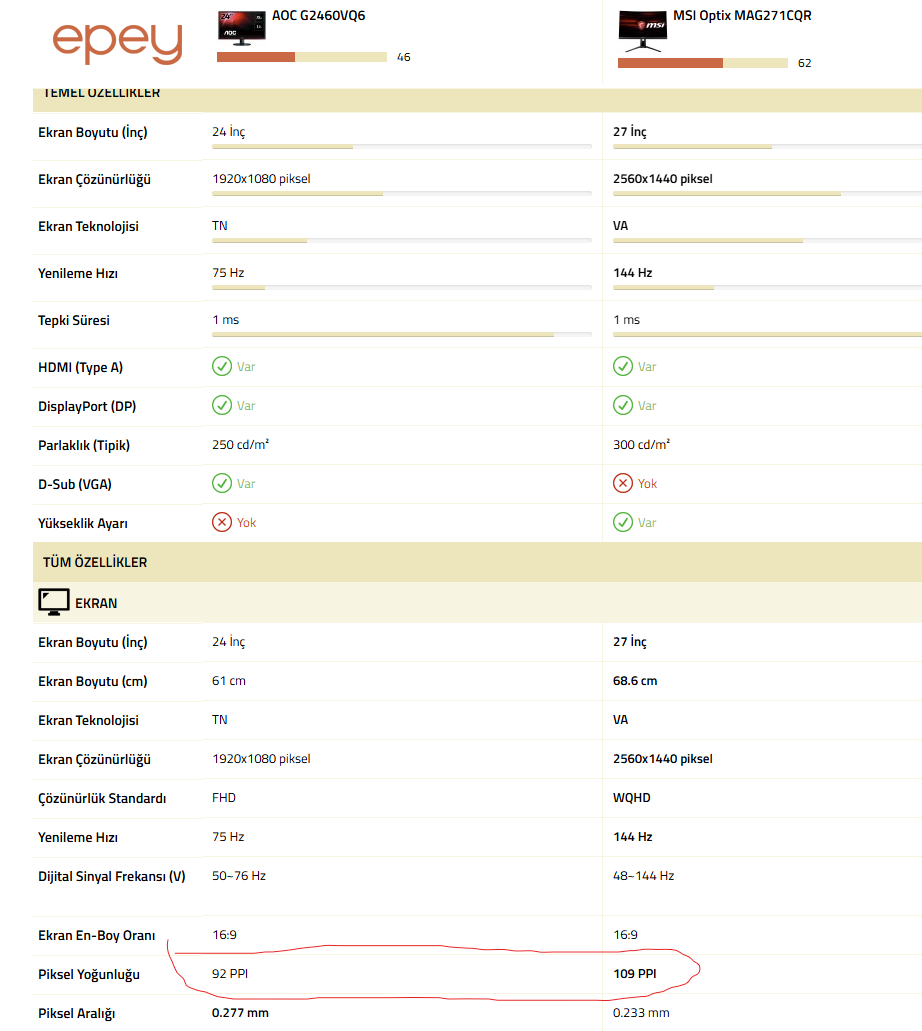
Task: Click Yükseklik Ayarı red cross for AOC
Action: 222,522
